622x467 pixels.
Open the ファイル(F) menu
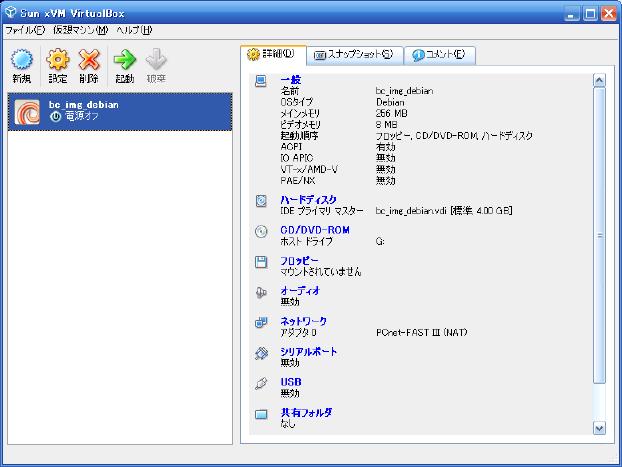[x=25, y=30]
